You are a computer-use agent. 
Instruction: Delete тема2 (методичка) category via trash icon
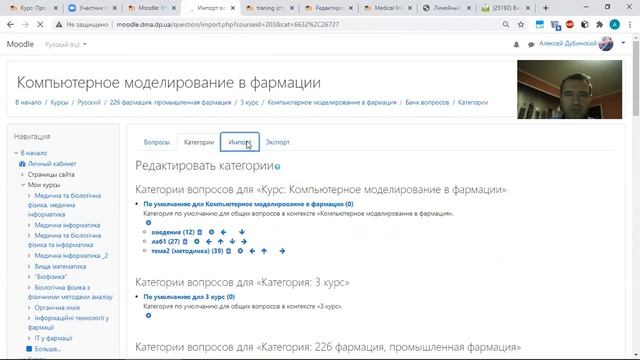pos(229,251)
